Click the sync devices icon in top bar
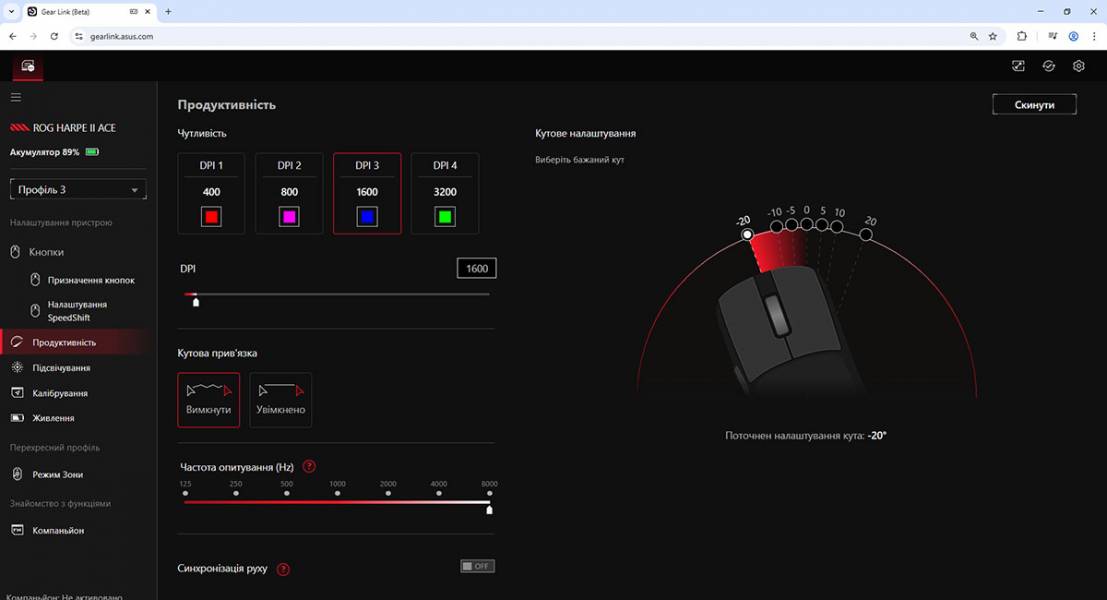This screenshot has width=1107, height=600. [1048, 65]
